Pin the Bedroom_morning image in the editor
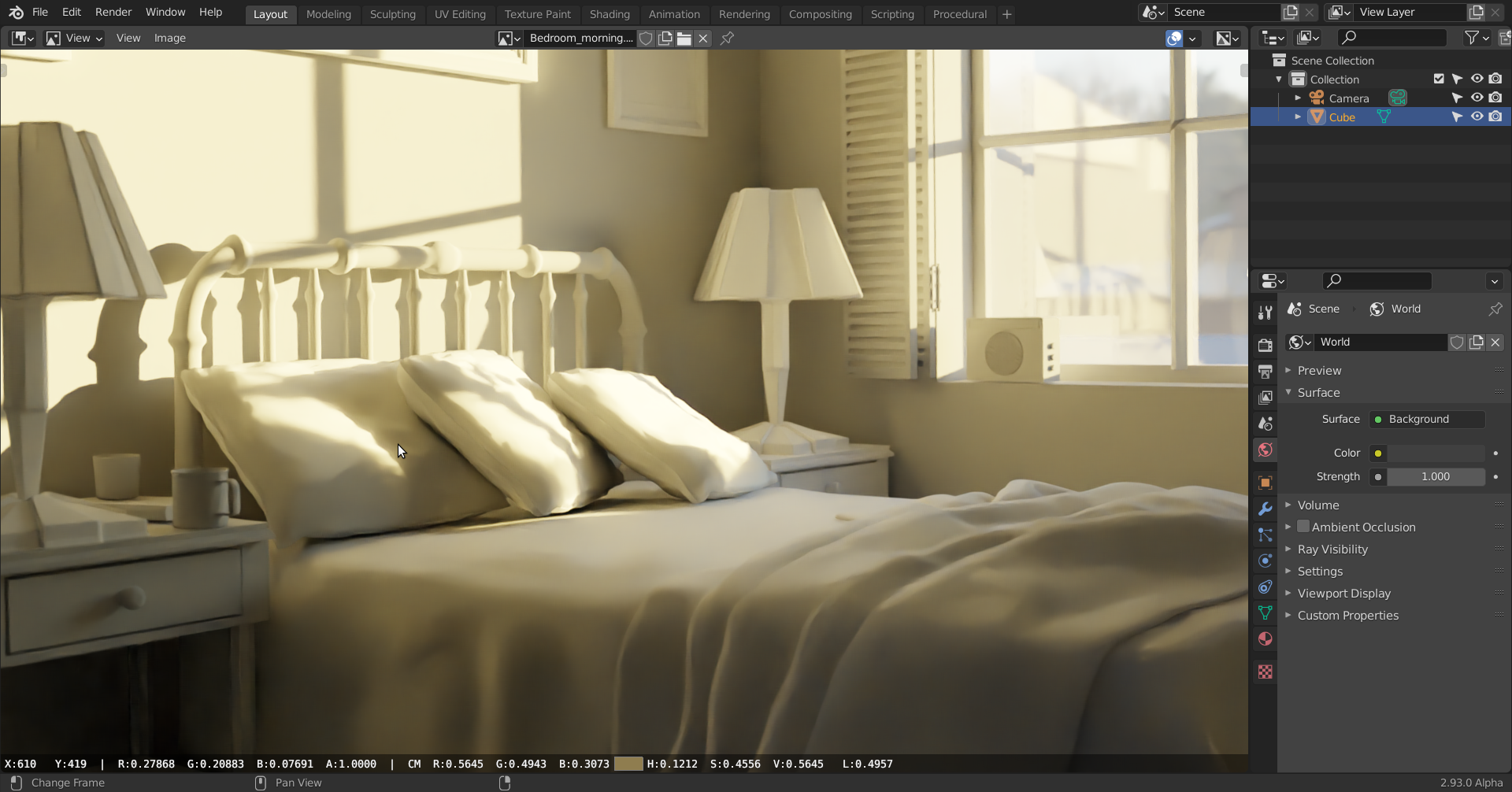Image resolution: width=1512 pixels, height=792 pixels. (727, 38)
